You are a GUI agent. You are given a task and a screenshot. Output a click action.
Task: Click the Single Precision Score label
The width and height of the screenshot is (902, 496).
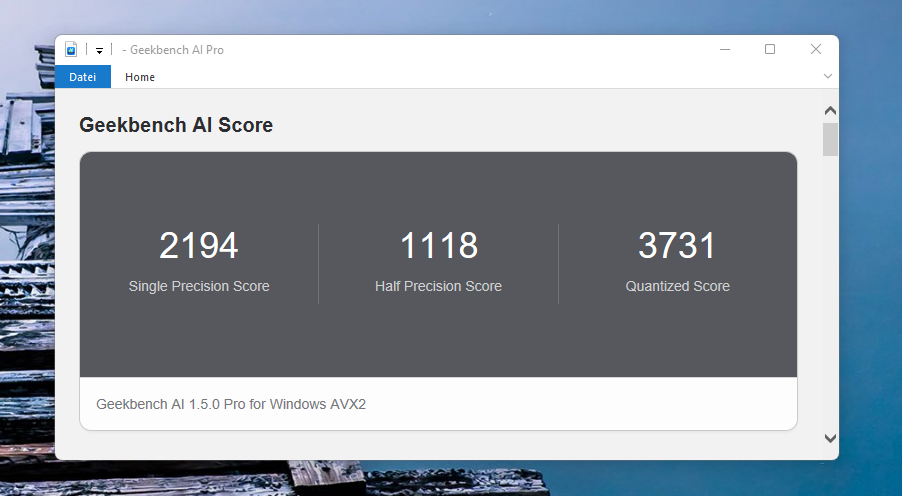199,287
